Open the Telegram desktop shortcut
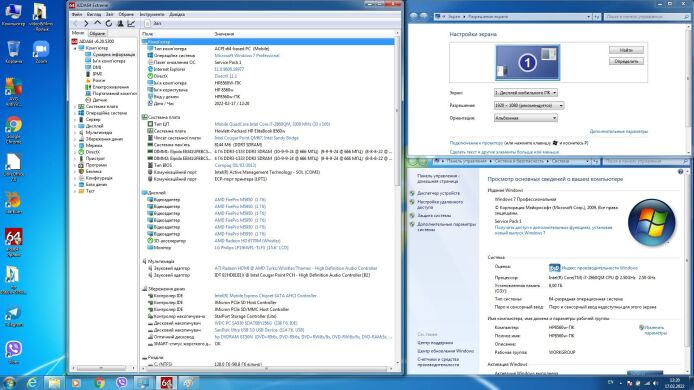Screen dimensions: 694x390 pyautogui.click(x=13, y=316)
